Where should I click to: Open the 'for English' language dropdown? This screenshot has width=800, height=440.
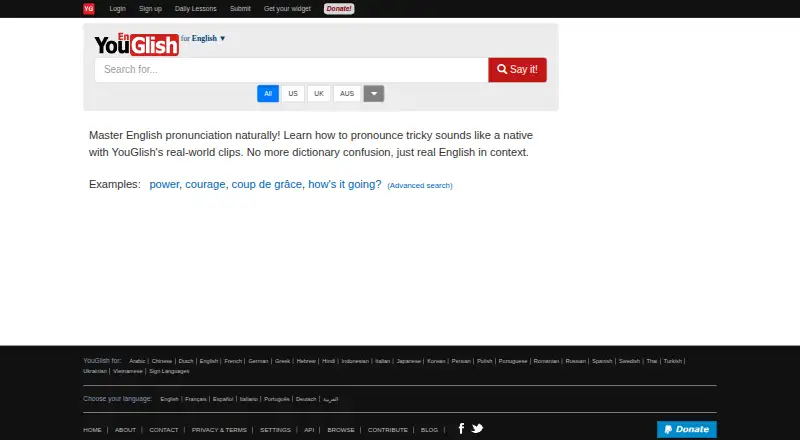click(x=203, y=38)
